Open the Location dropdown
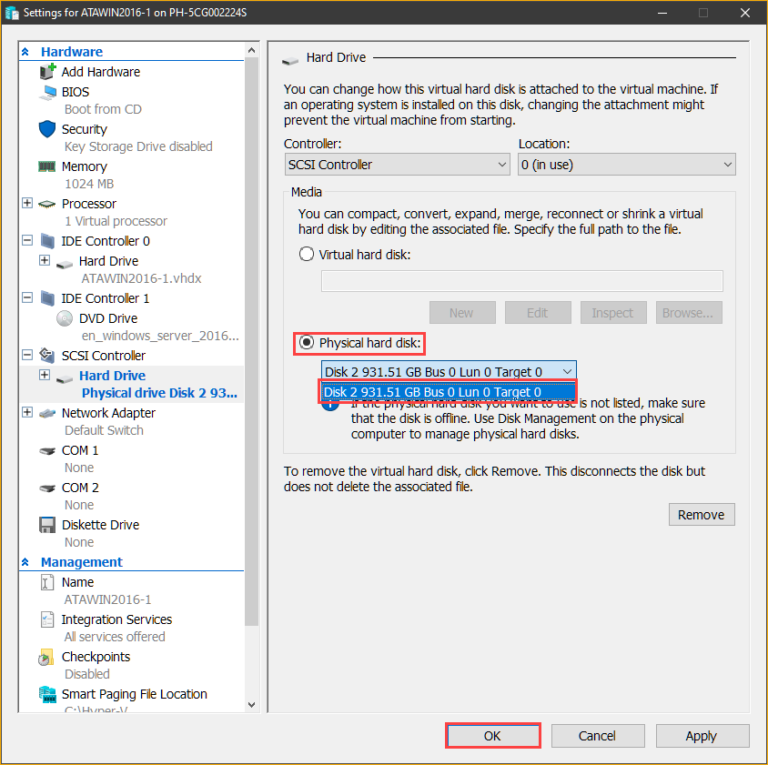 click(626, 165)
